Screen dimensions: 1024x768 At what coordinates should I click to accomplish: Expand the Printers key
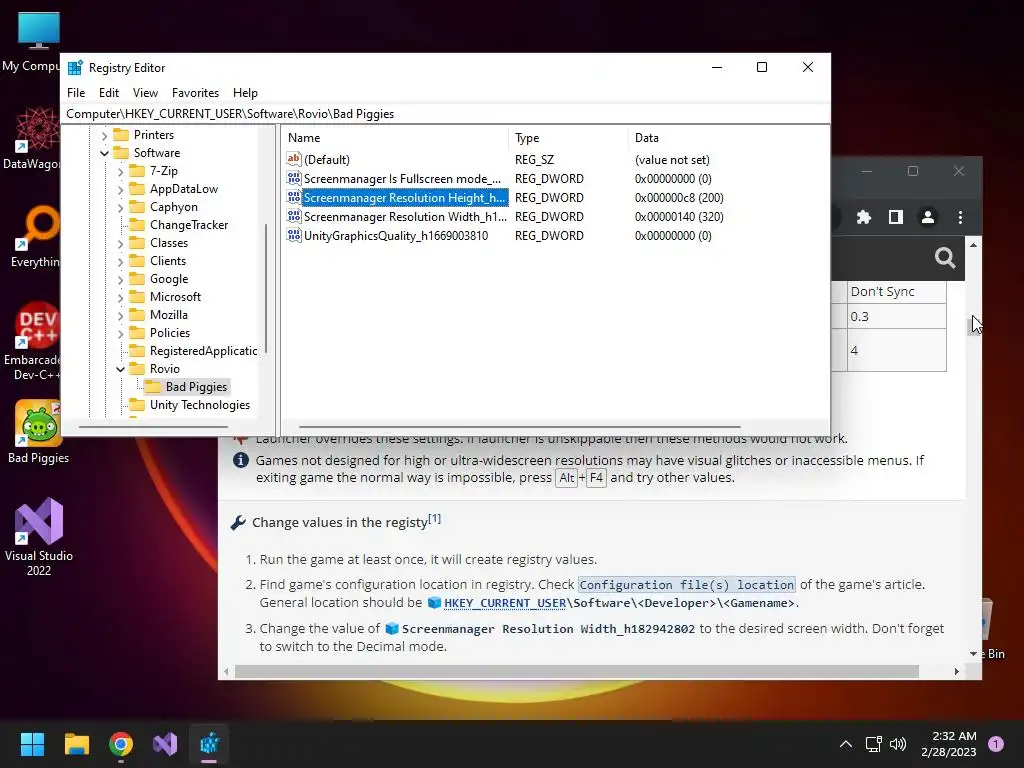pyautogui.click(x=104, y=136)
